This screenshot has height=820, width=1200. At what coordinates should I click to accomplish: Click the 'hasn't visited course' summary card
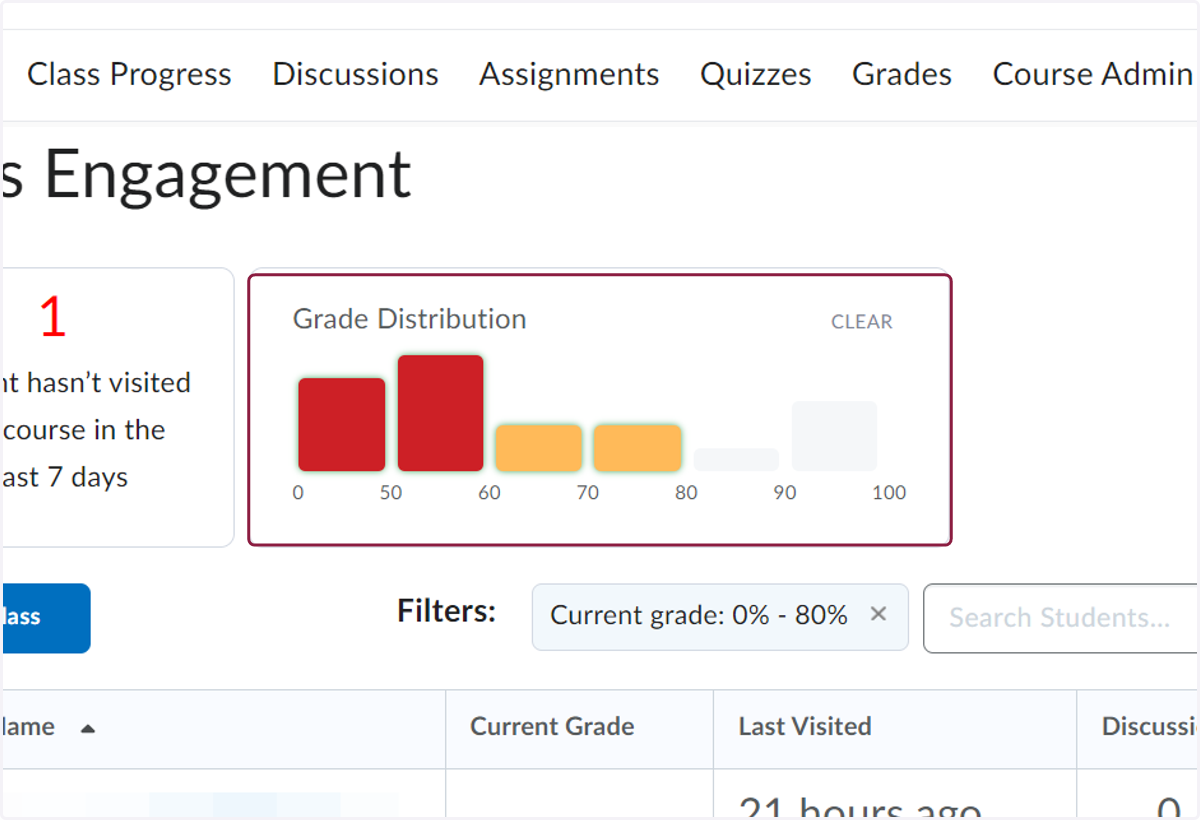point(117,407)
